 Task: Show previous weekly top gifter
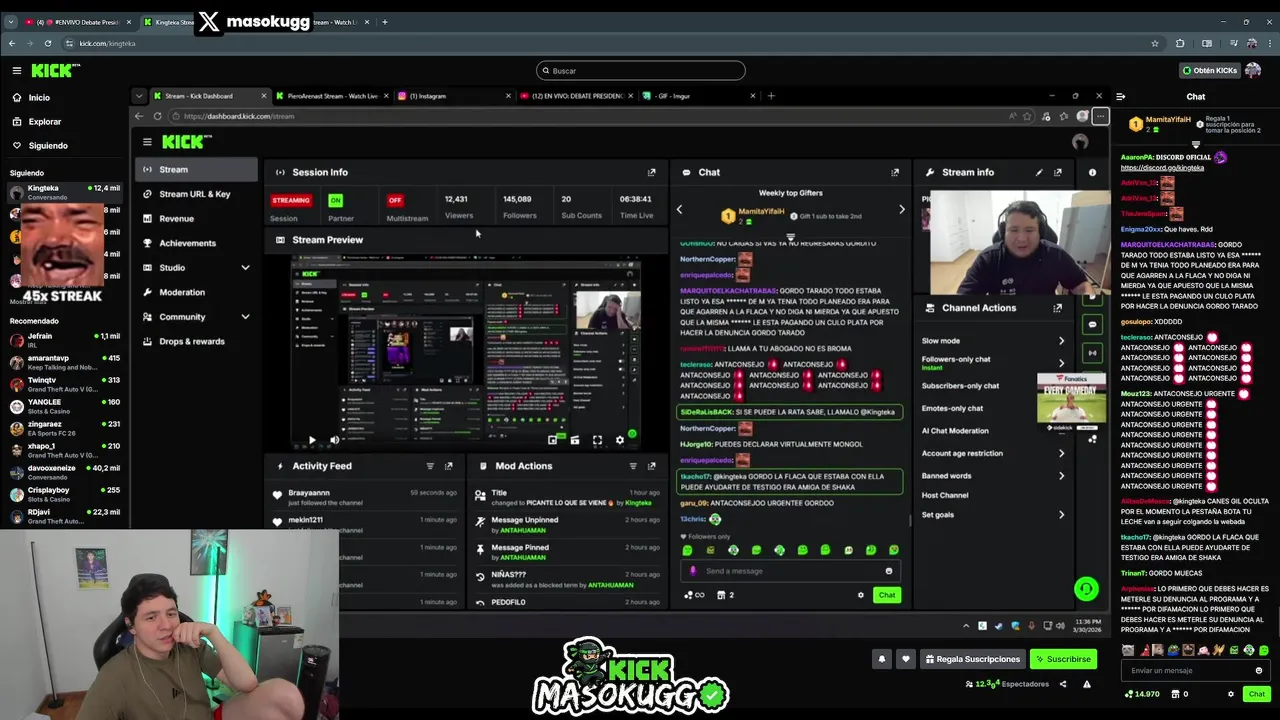(x=680, y=210)
